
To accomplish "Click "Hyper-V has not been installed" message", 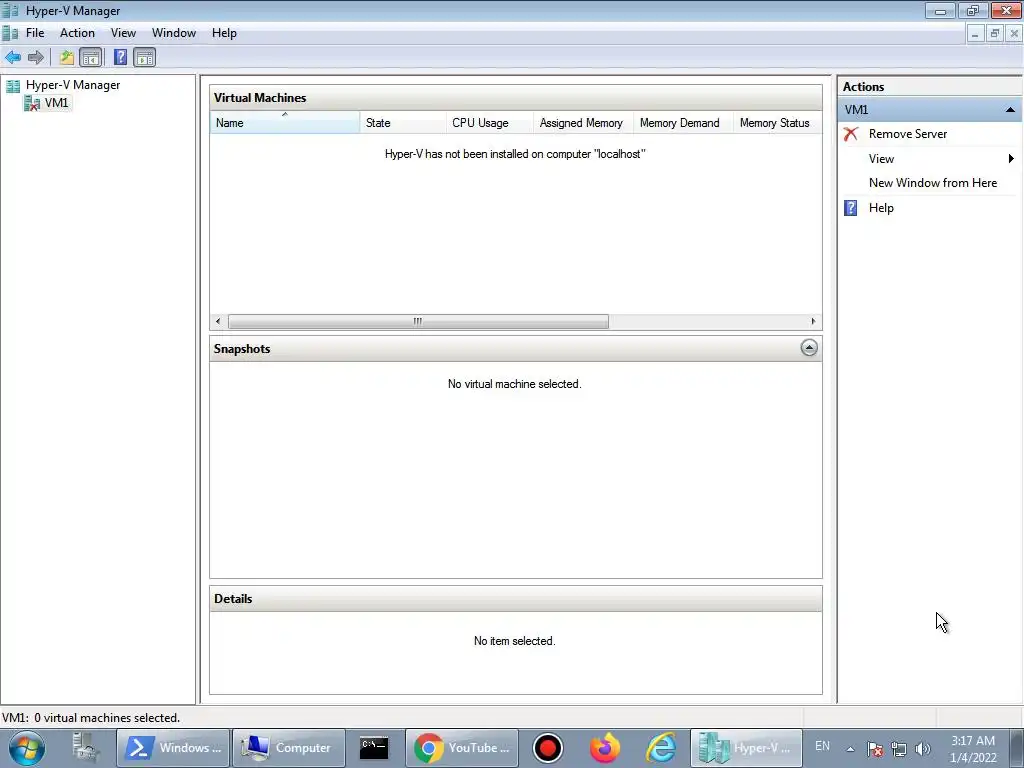I will [x=515, y=154].
